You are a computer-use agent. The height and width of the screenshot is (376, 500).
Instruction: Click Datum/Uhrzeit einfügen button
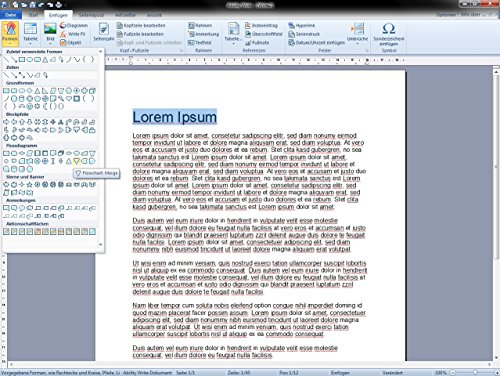tap(316, 43)
